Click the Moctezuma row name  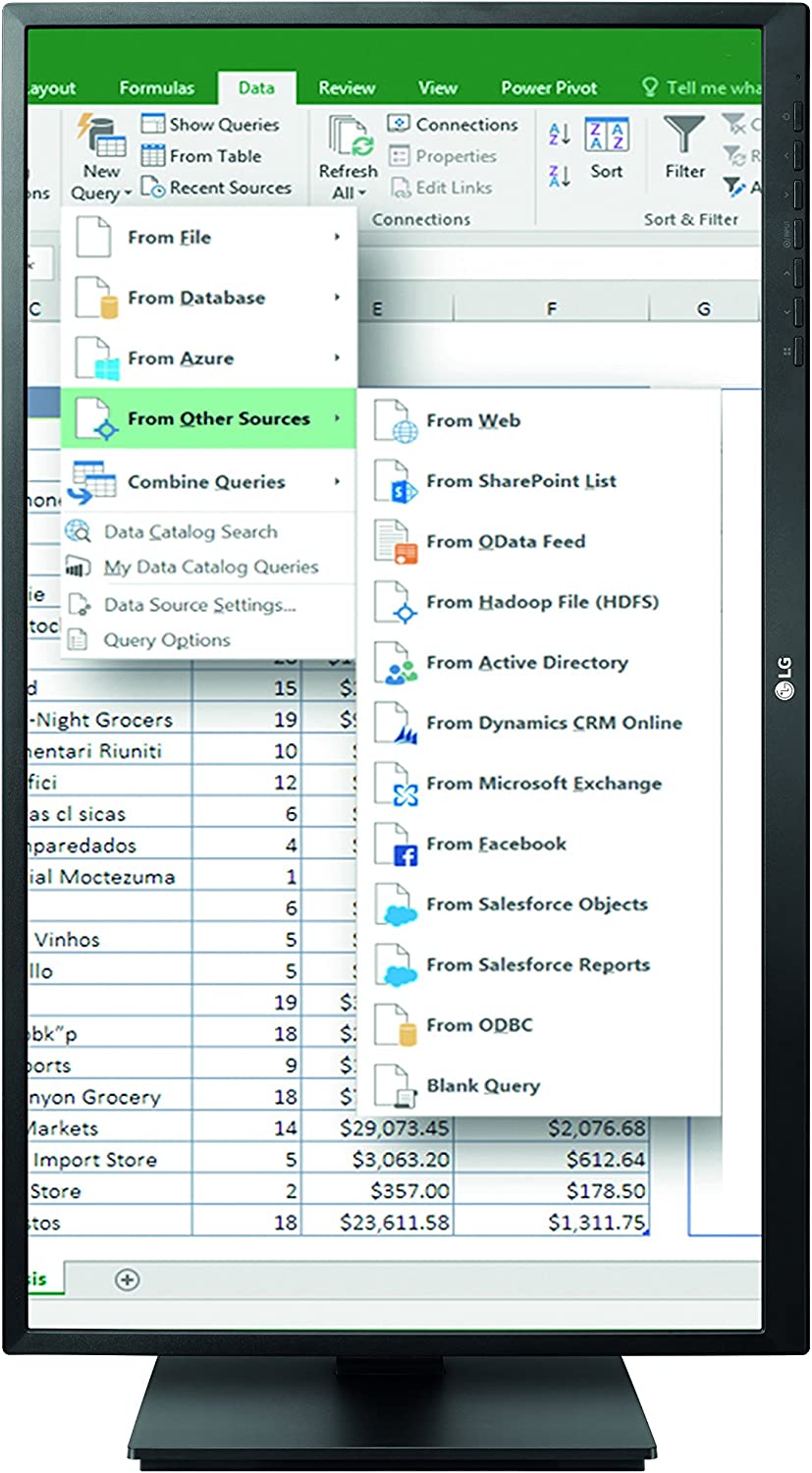click(102, 877)
